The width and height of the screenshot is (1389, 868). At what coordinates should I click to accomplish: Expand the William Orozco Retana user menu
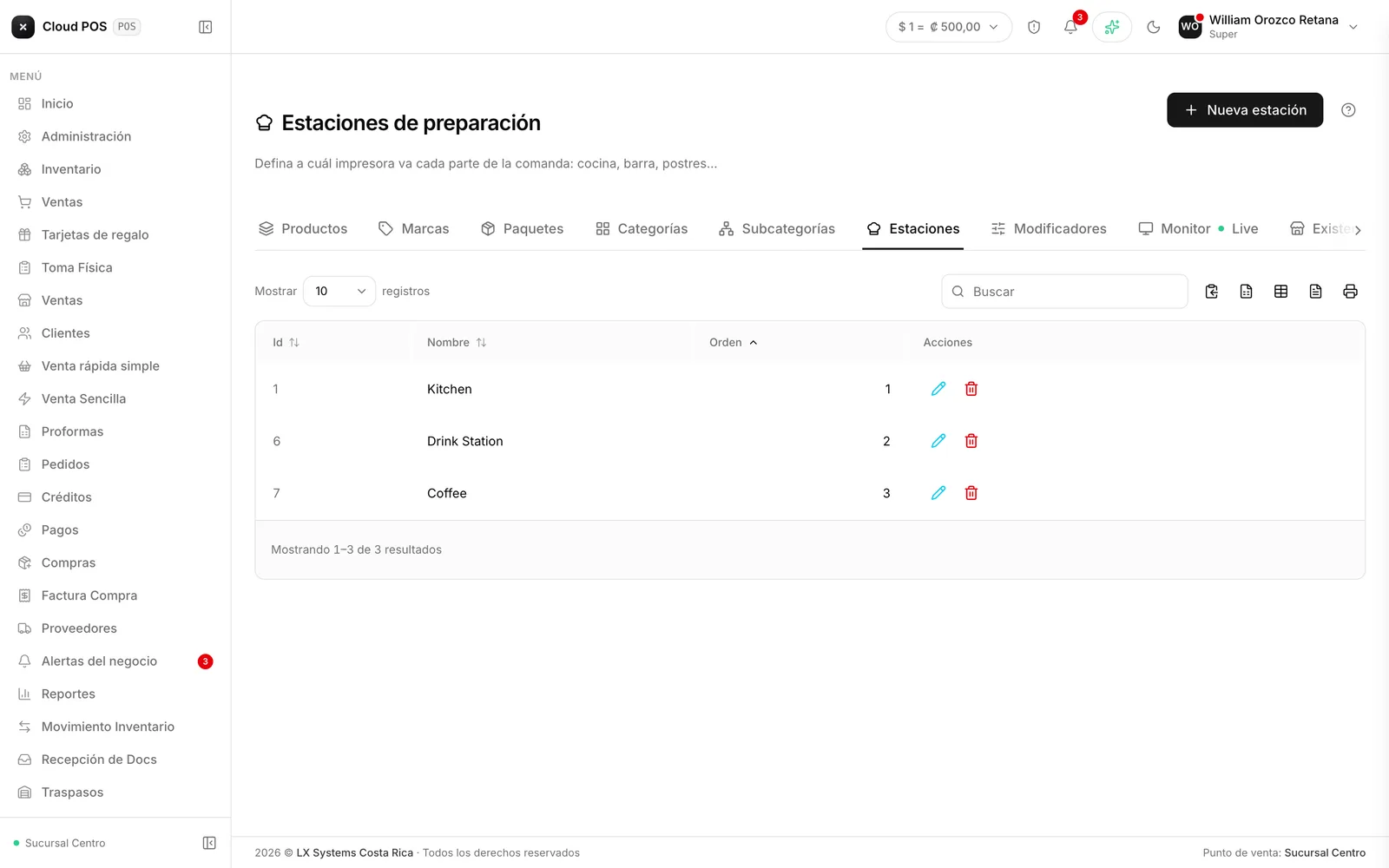[1268, 27]
